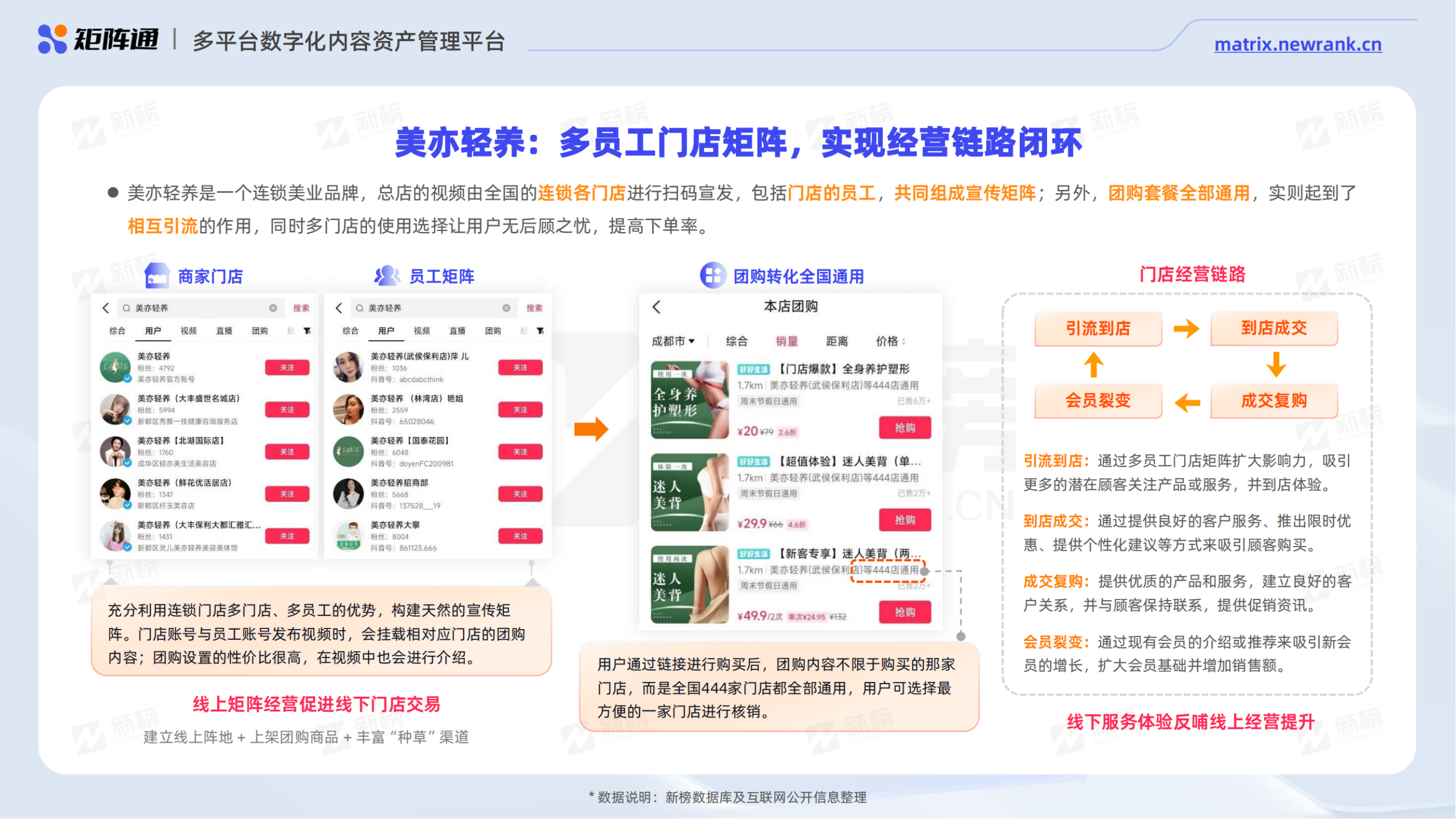The height and width of the screenshot is (819, 1456).
Task: Click the 到店成交 box
Action: 1275,328
